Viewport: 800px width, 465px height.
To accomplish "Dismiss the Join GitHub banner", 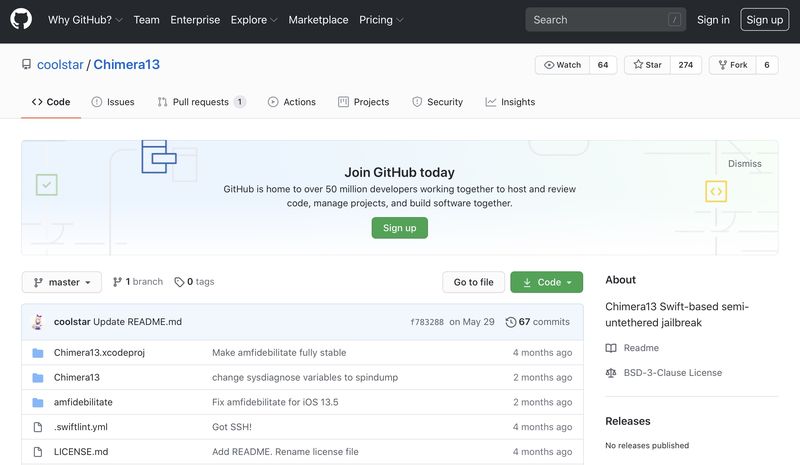I will tap(744, 164).
